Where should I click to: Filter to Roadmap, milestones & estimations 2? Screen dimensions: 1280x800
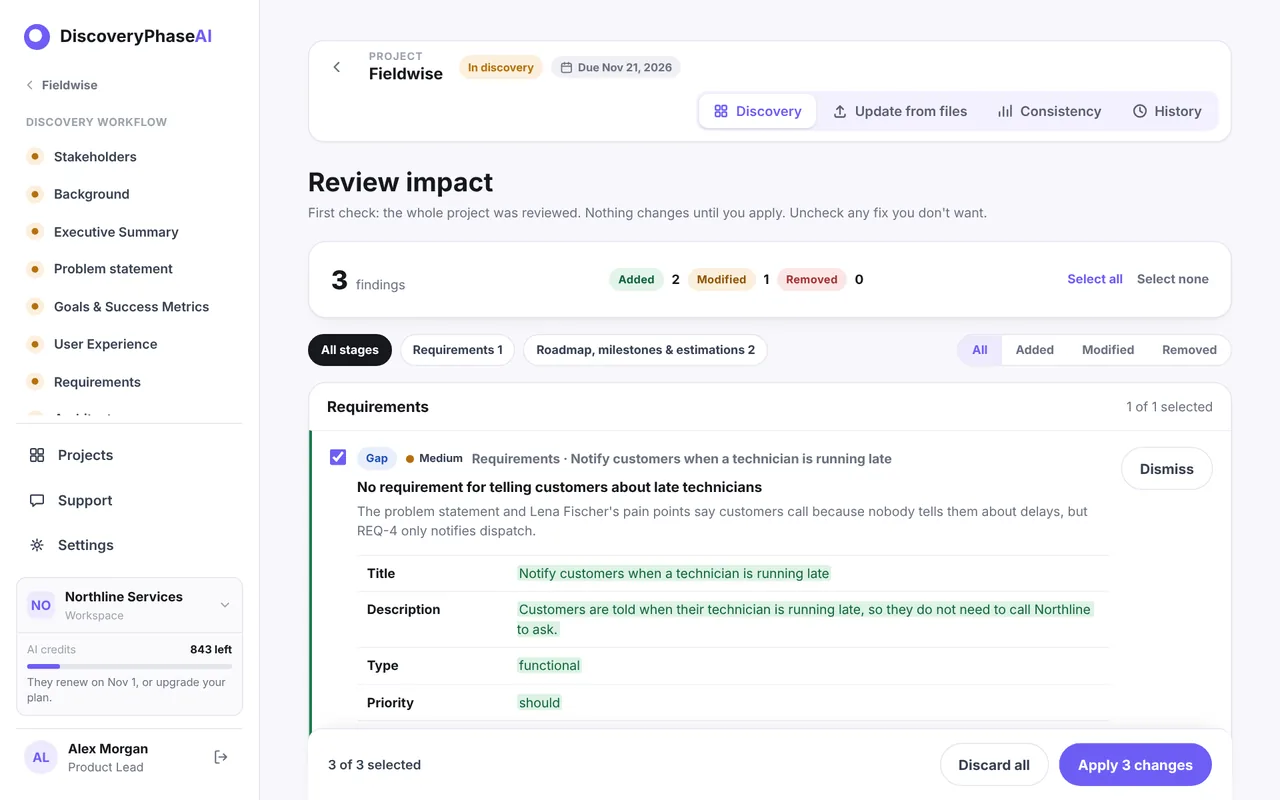click(x=646, y=350)
